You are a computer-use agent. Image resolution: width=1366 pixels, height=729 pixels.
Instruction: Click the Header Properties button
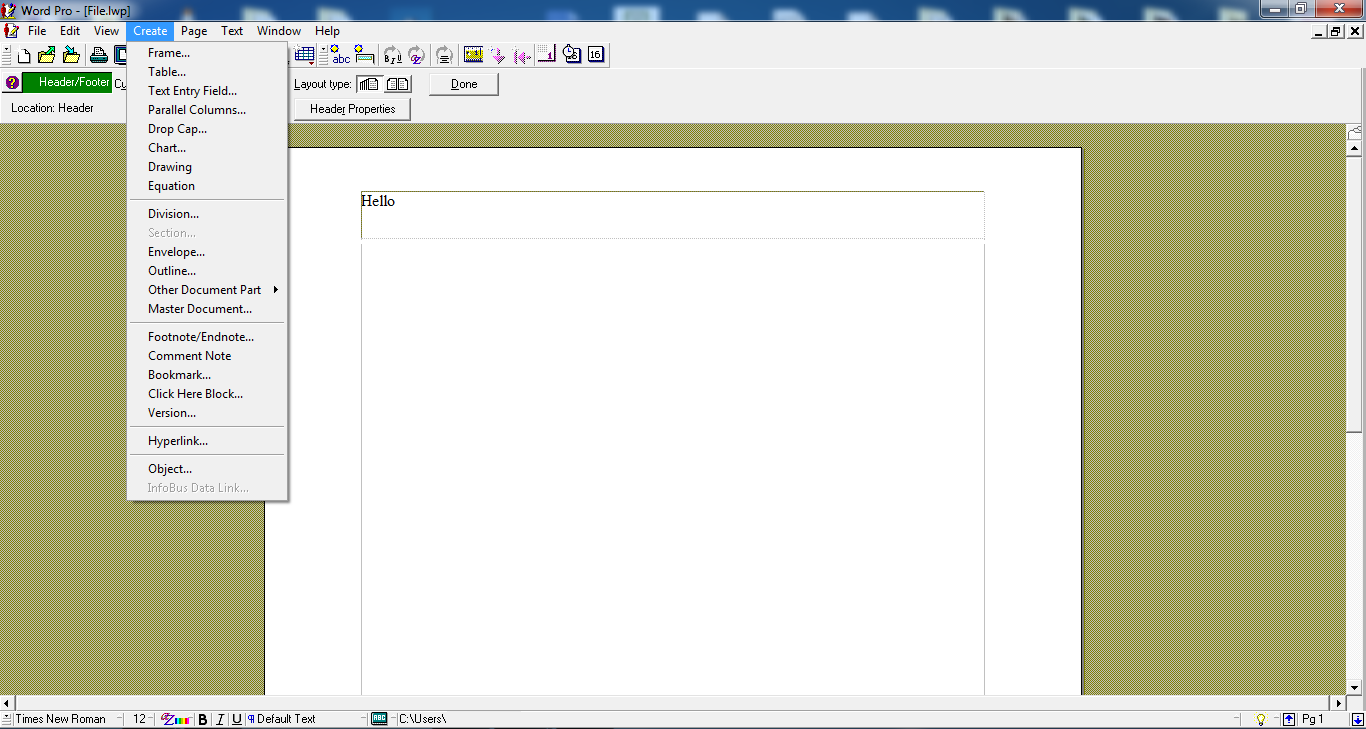tap(352, 109)
